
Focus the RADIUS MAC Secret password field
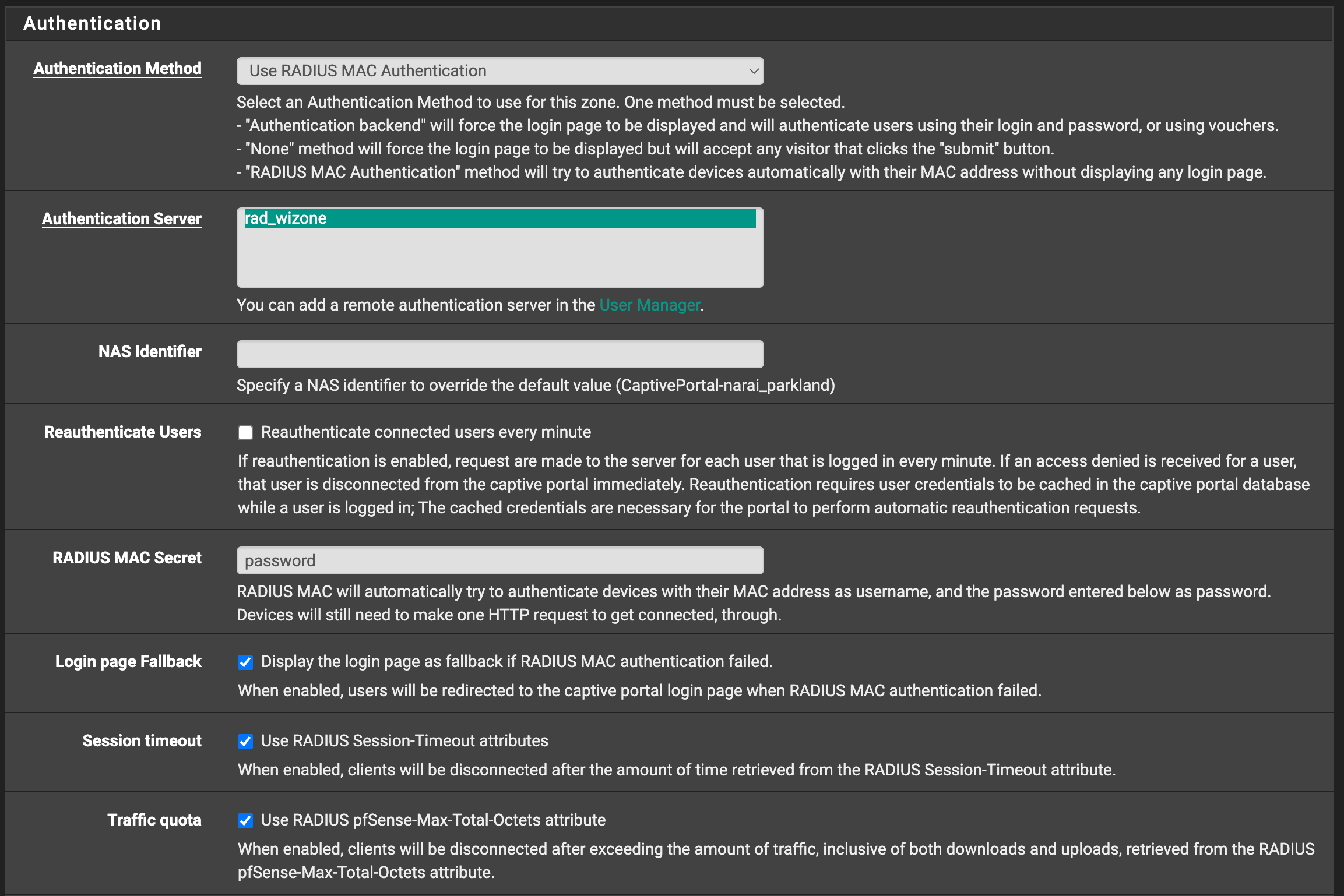click(499, 560)
